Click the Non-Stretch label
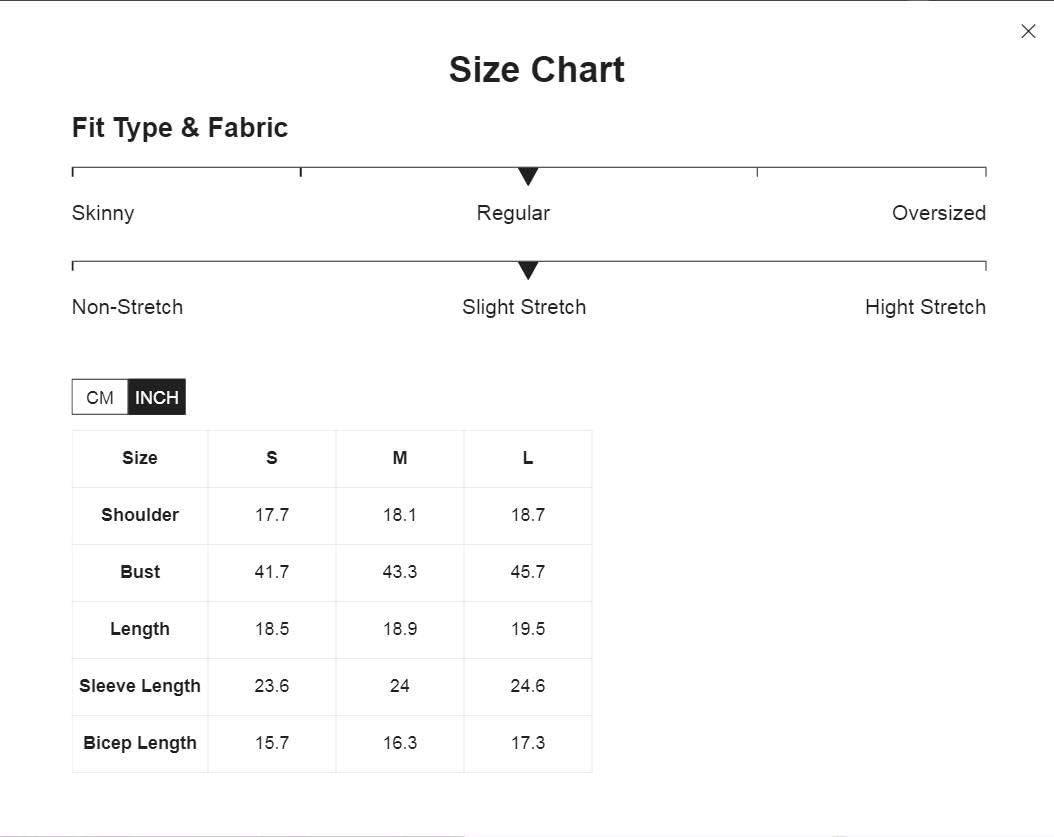 127,307
